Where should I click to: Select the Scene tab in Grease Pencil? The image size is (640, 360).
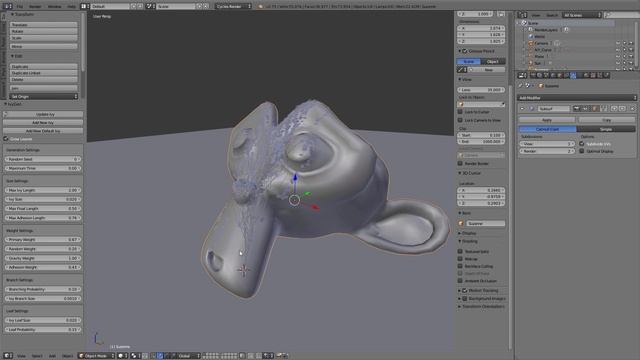point(469,61)
